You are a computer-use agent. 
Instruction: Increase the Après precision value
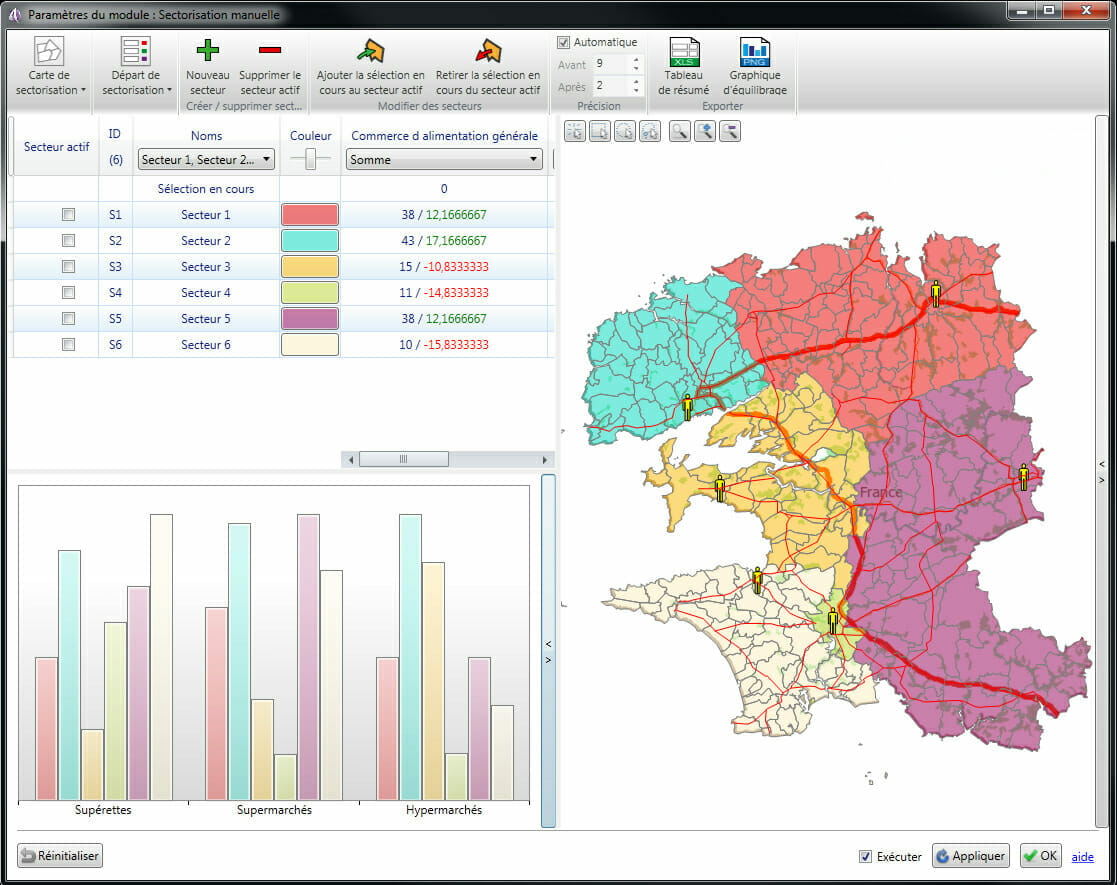pyautogui.click(x=636, y=81)
